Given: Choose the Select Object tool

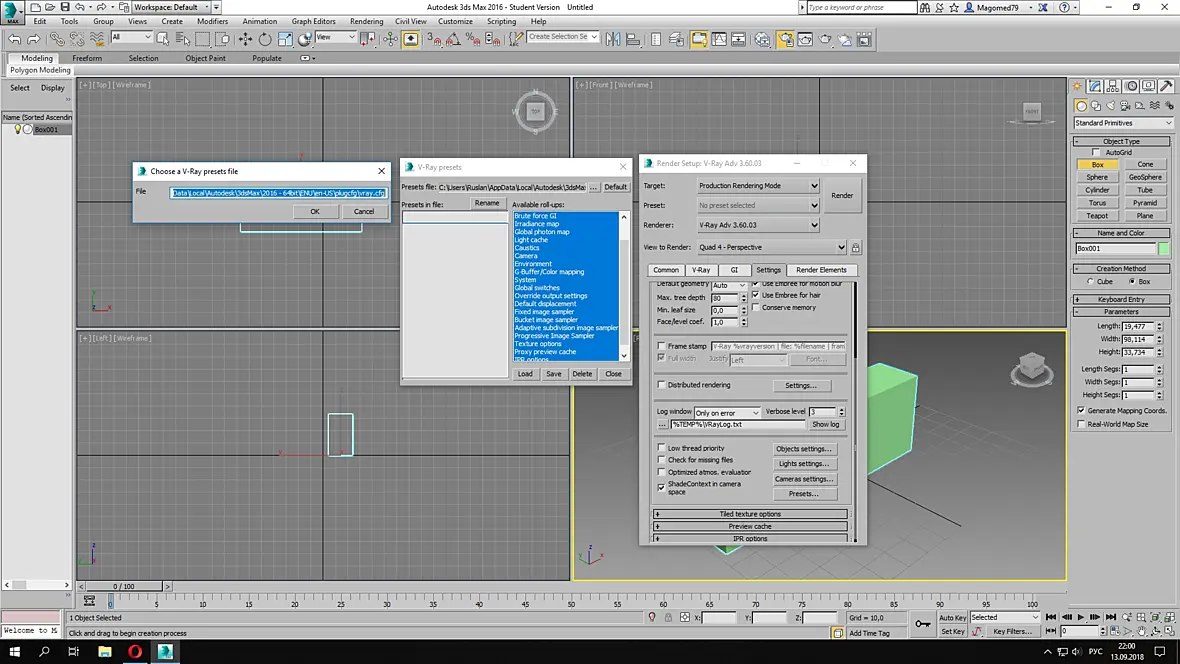Looking at the screenshot, I should coord(163,39).
